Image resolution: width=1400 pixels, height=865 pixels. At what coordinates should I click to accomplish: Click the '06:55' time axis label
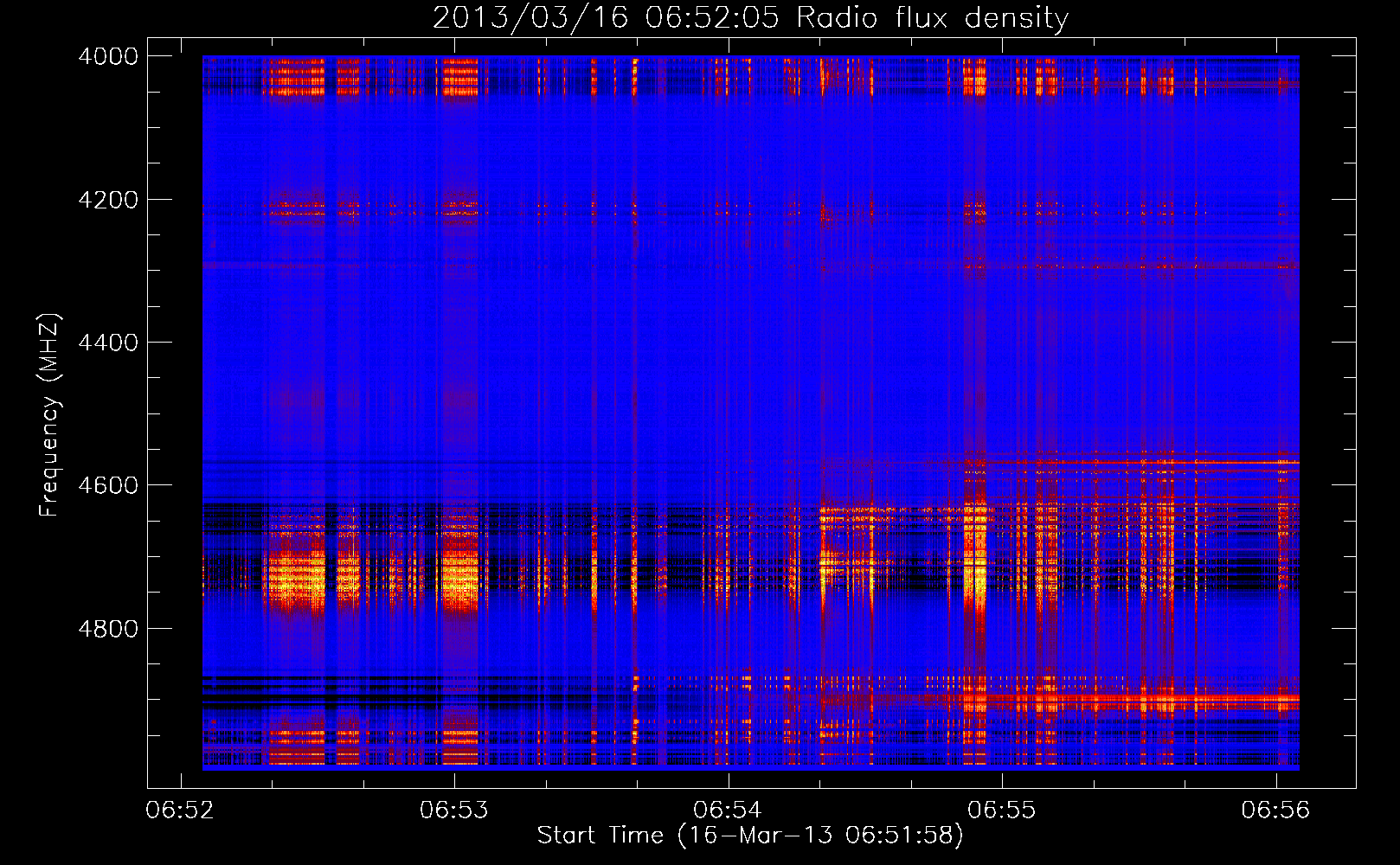tap(1002, 811)
